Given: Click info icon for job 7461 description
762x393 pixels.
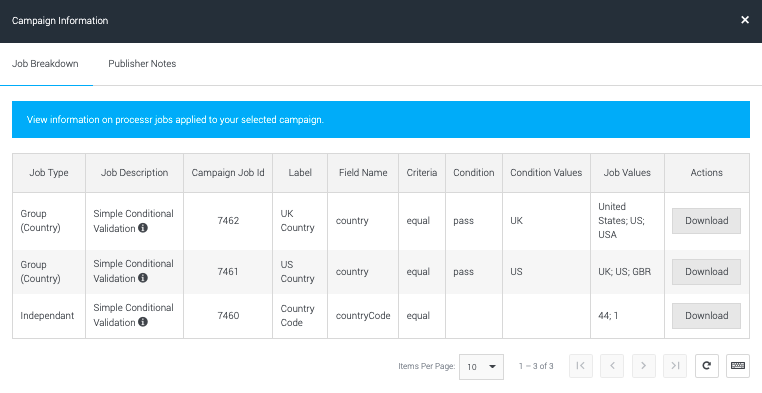Looking at the screenshot, I should [x=142, y=278].
